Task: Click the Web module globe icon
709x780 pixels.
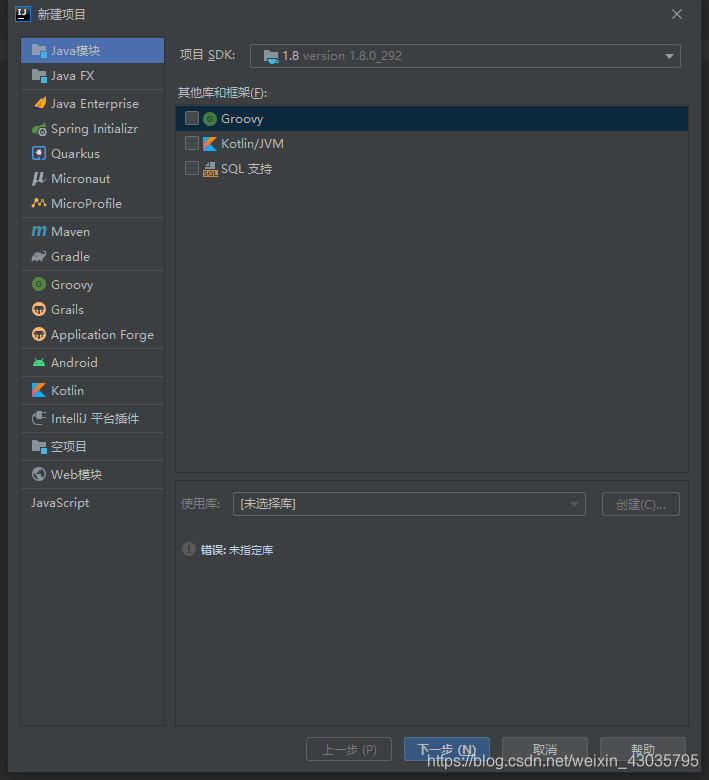Action: point(39,474)
